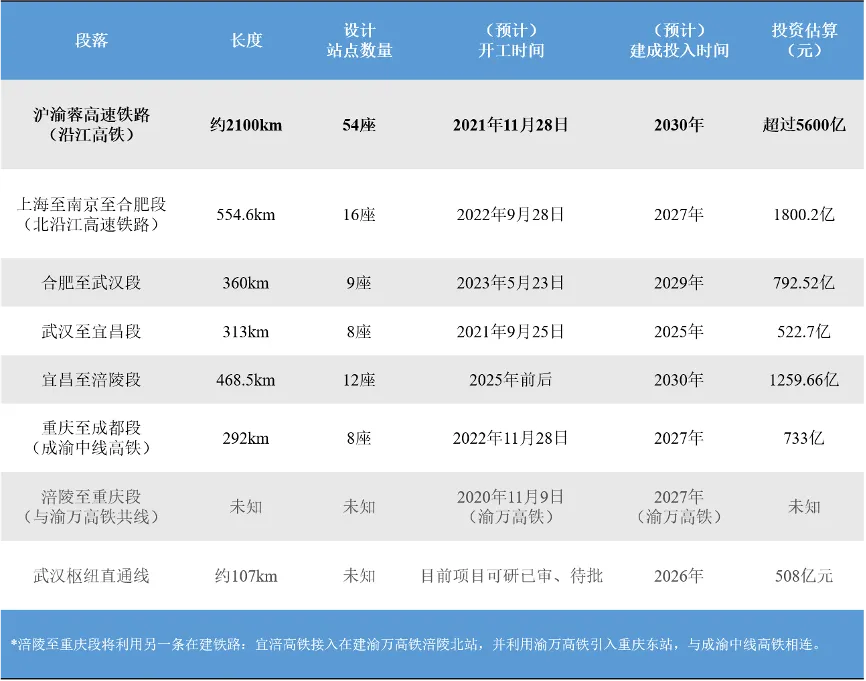Click the 长度 column header
Image resolution: width=866 pixels, height=681 pixels.
tap(246, 40)
